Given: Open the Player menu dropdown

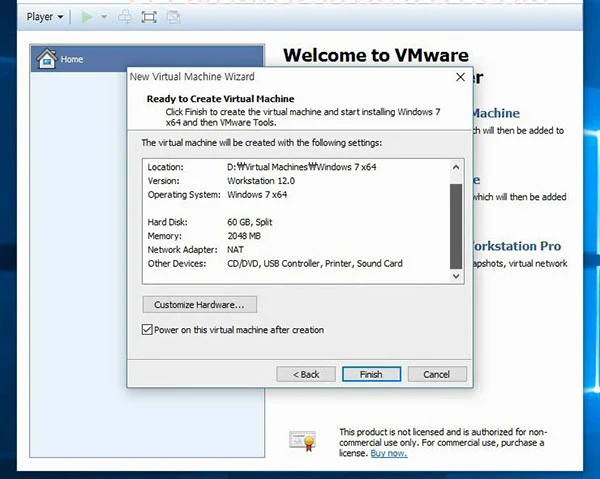Looking at the screenshot, I should pos(44,17).
